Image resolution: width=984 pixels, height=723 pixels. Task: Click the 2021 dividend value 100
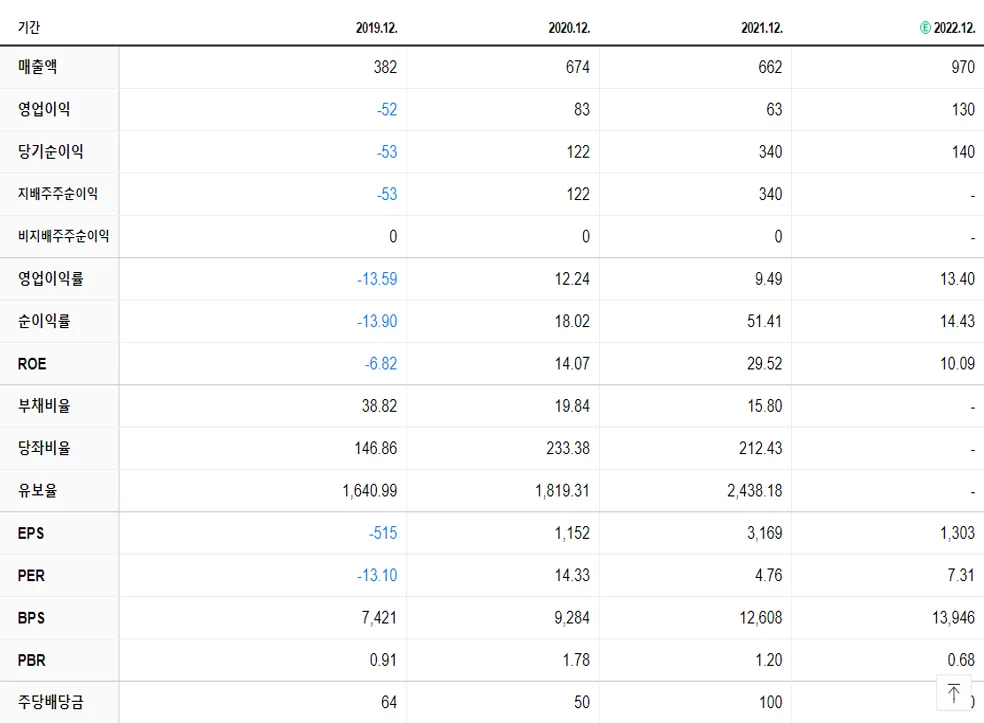(771, 702)
